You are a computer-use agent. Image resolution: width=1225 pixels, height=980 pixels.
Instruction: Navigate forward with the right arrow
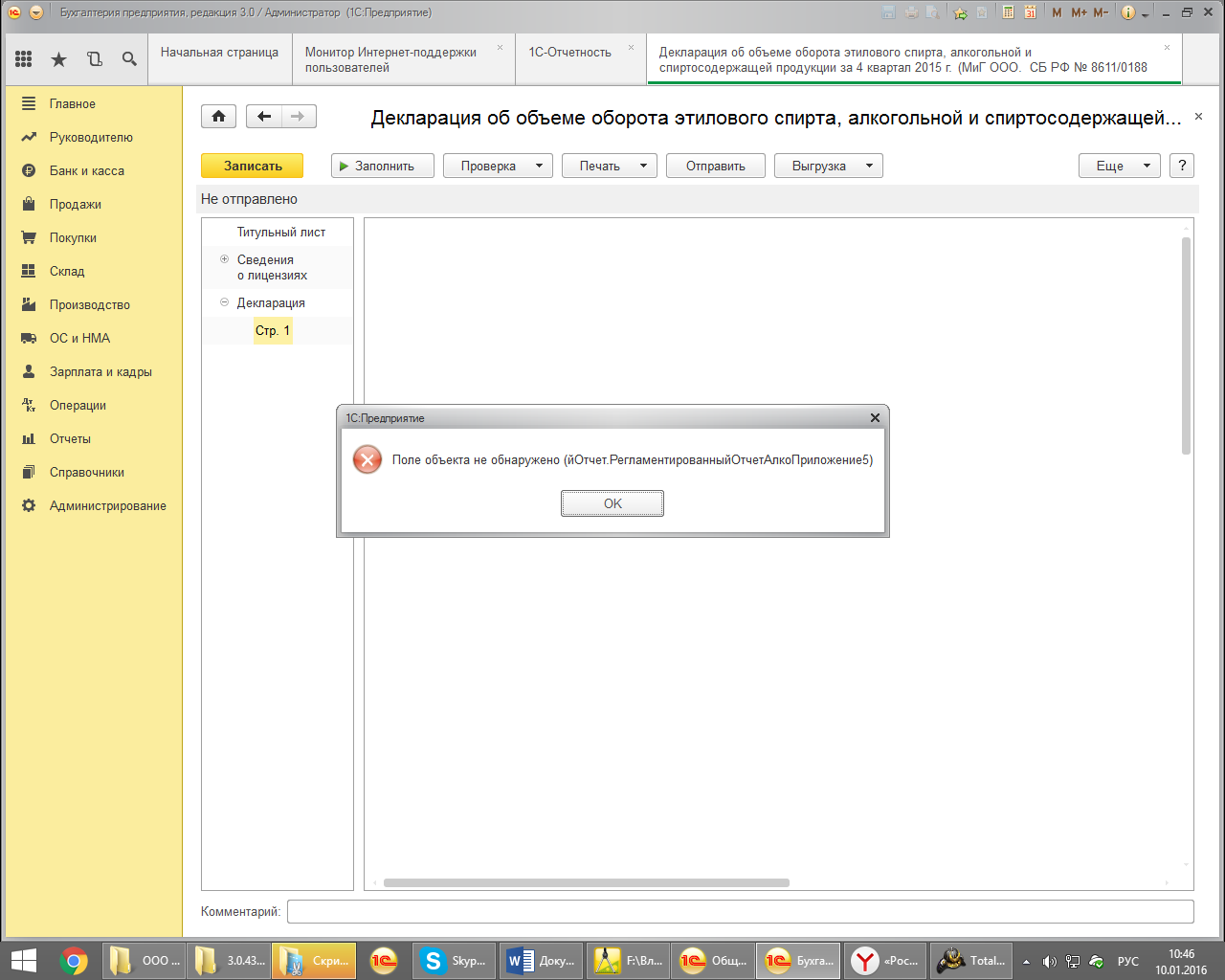point(299,116)
